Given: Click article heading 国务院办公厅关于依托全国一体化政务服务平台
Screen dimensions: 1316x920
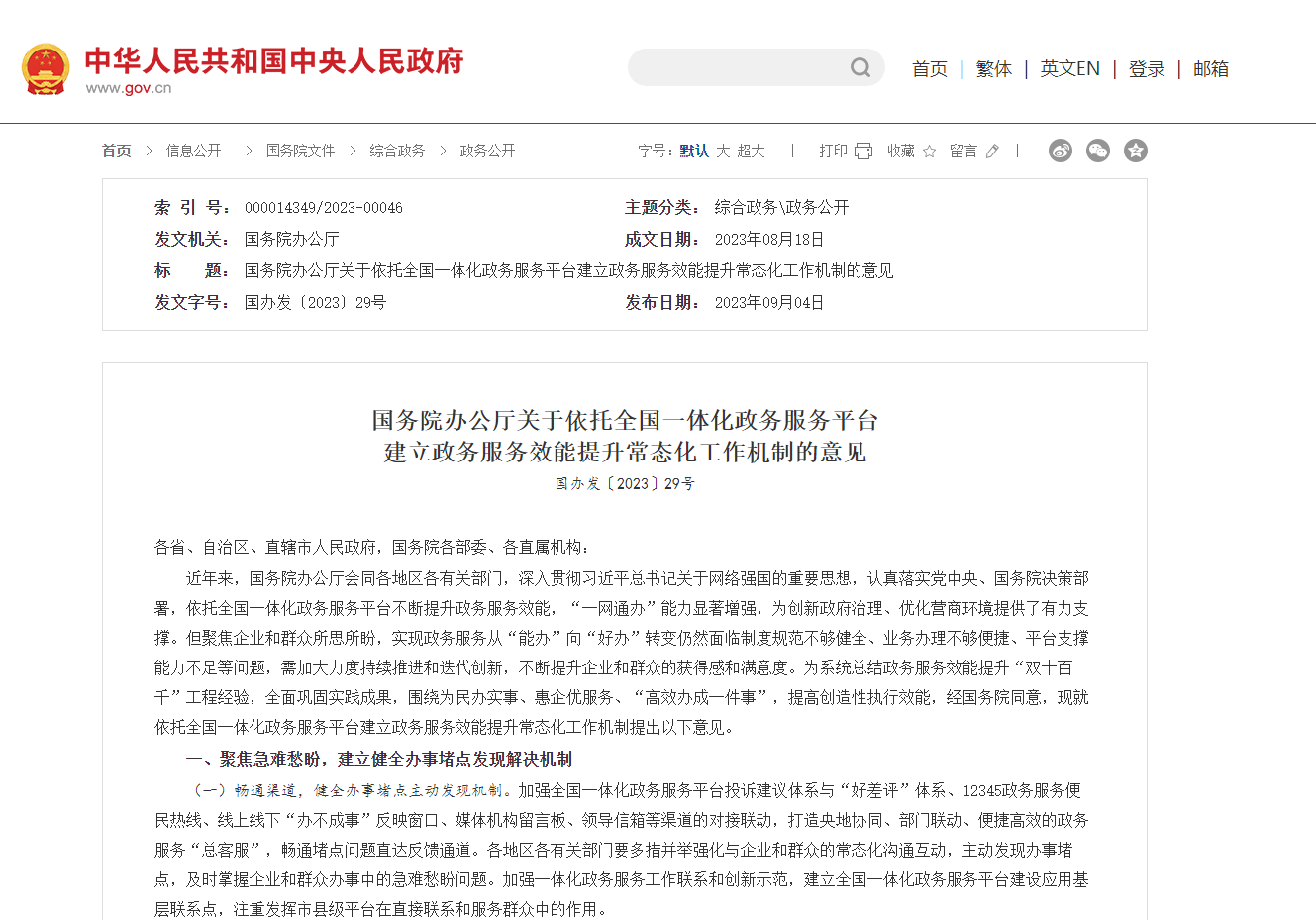Looking at the screenshot, I should [x=625, y=420].
